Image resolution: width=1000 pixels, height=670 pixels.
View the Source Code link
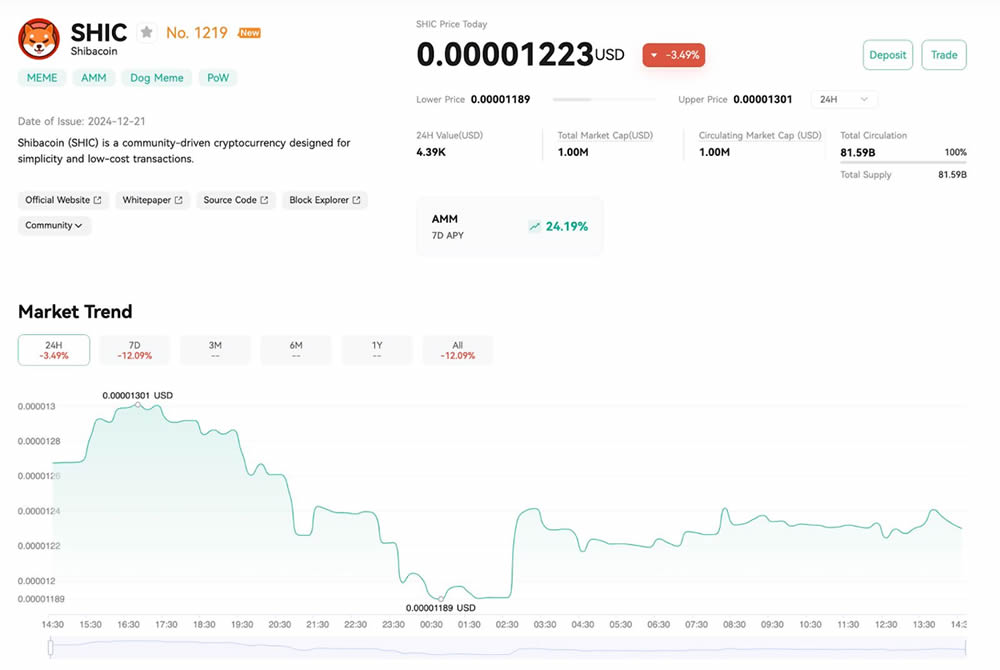coord(236,200)
